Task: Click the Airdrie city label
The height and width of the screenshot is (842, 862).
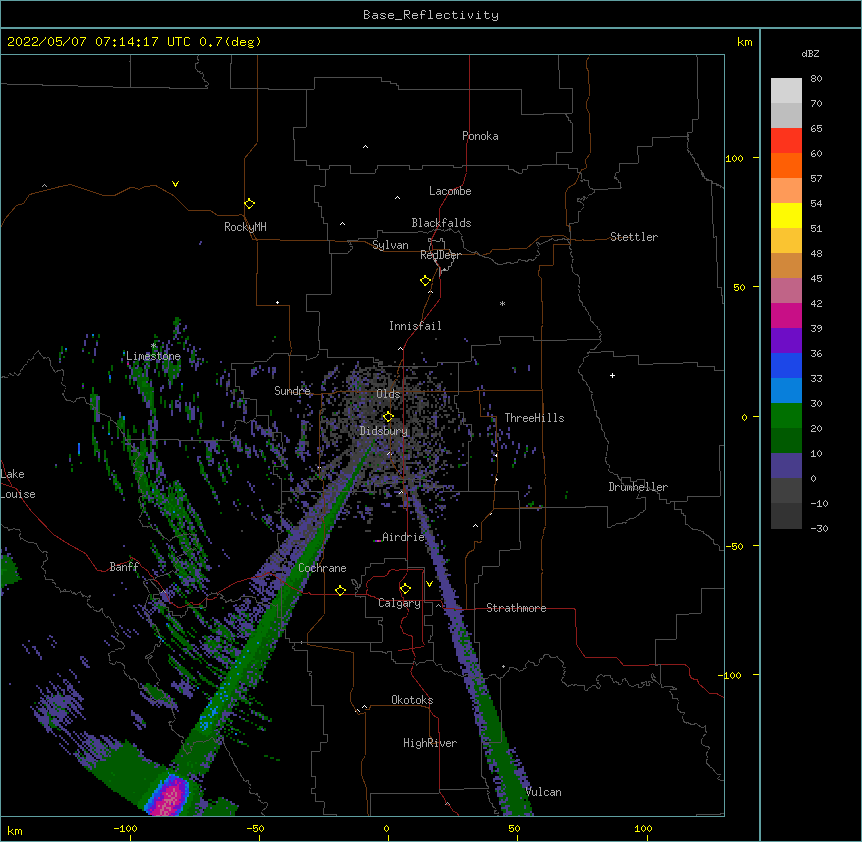Action: tap(404, 537)
